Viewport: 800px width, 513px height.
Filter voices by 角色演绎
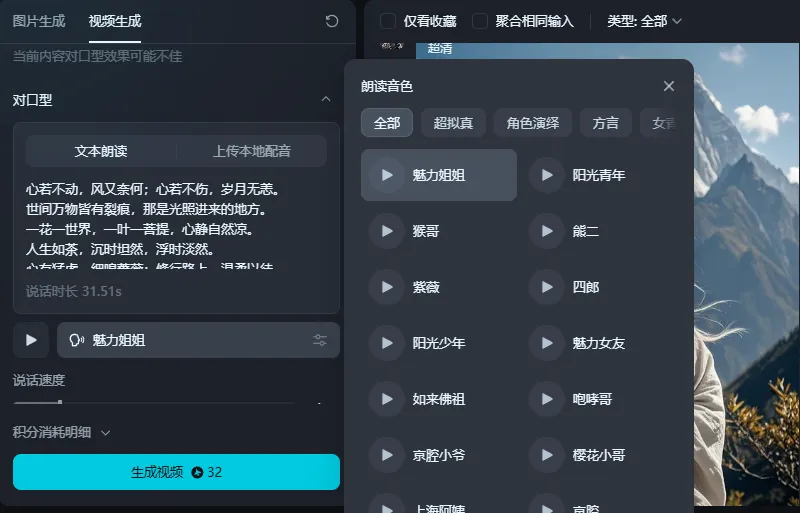pos(533,123)
